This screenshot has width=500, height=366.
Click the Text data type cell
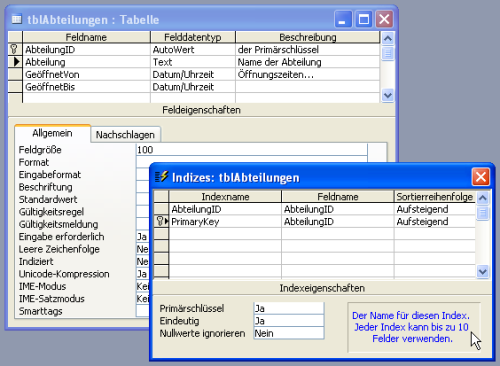[x=193, y=62]
